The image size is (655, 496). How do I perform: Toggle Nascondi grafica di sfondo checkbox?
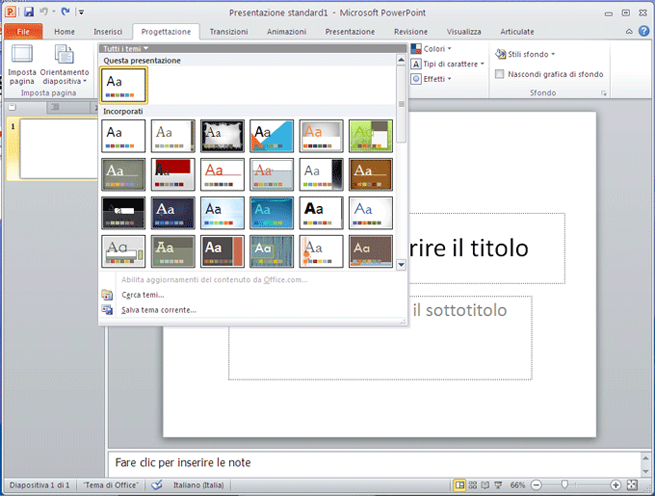pyautogui.click(x=499, y=74)
